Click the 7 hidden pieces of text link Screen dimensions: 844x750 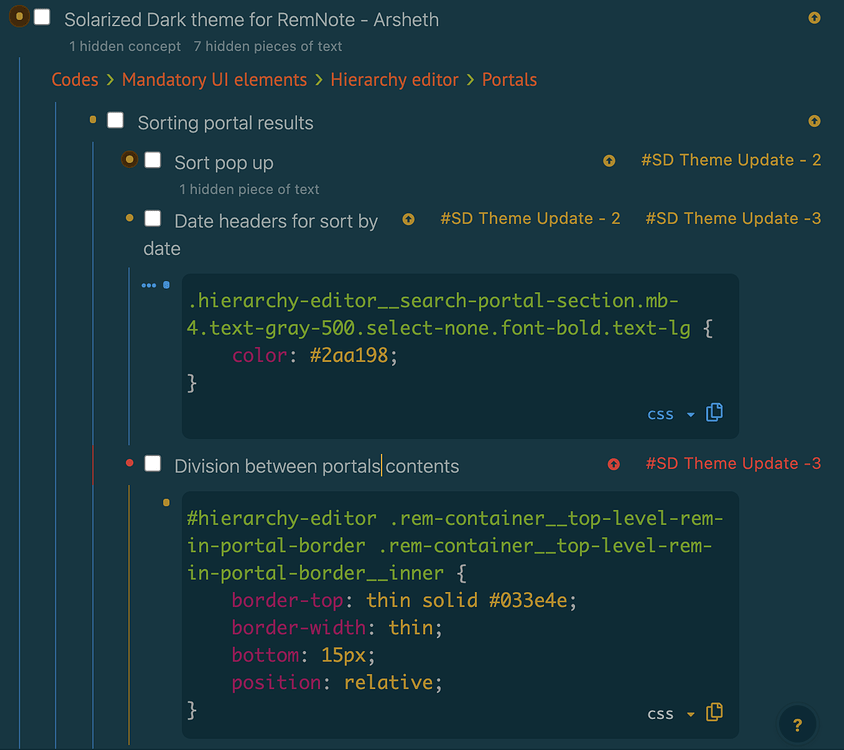(267, 46)
